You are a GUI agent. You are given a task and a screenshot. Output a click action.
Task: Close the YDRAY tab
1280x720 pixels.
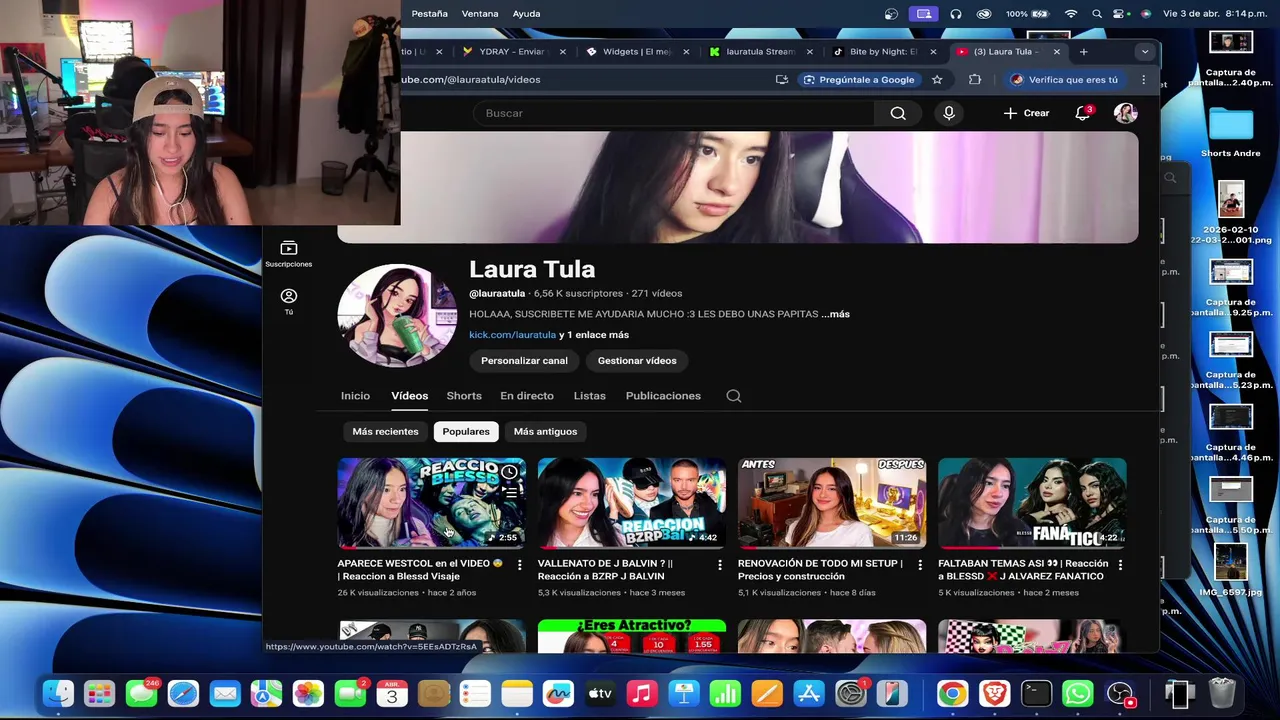click(563, 52)
